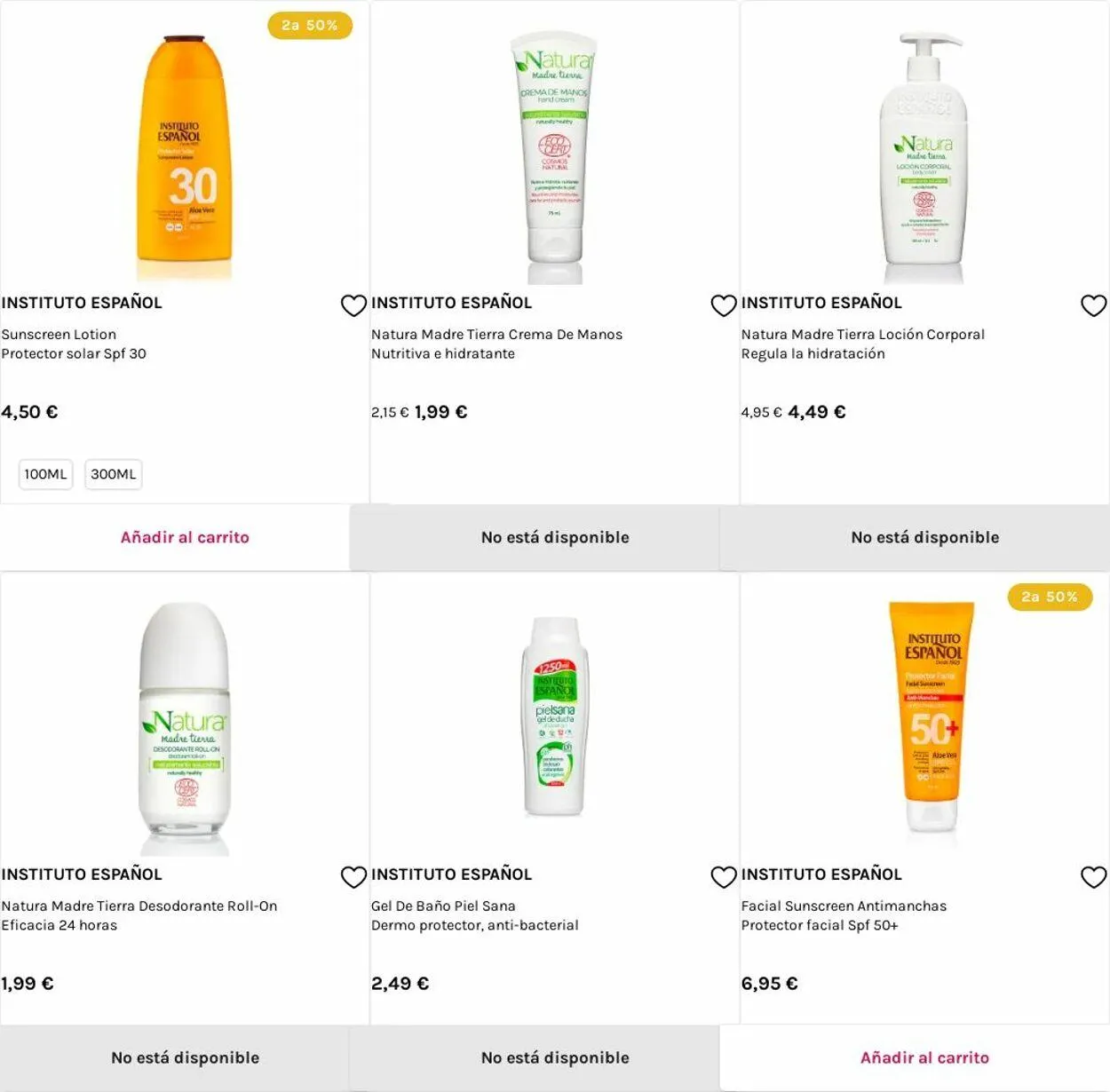Select the 300ML size option
The height and width of the screenshot is (1092, 1110).
[x=114, y=474]
